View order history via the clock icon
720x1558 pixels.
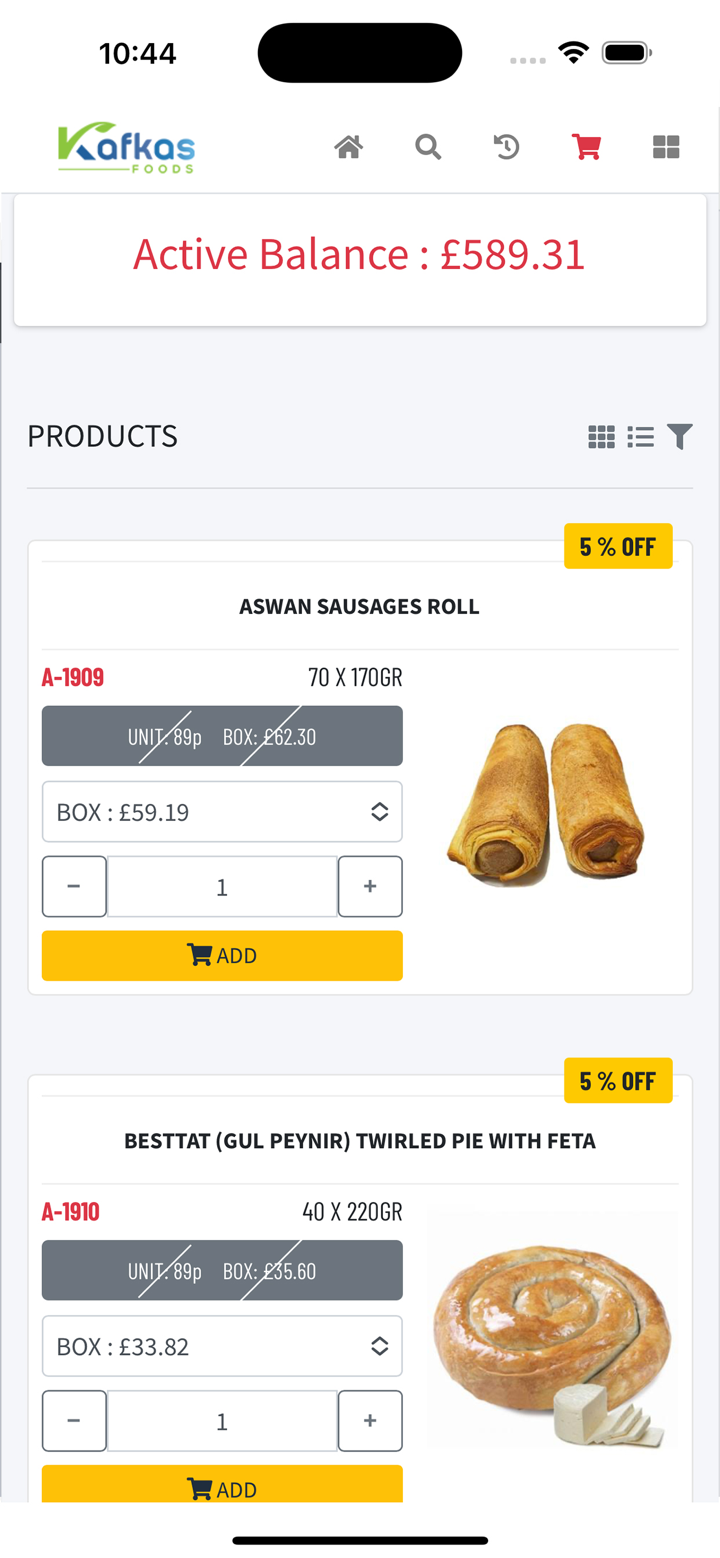(x=507, y=146)
